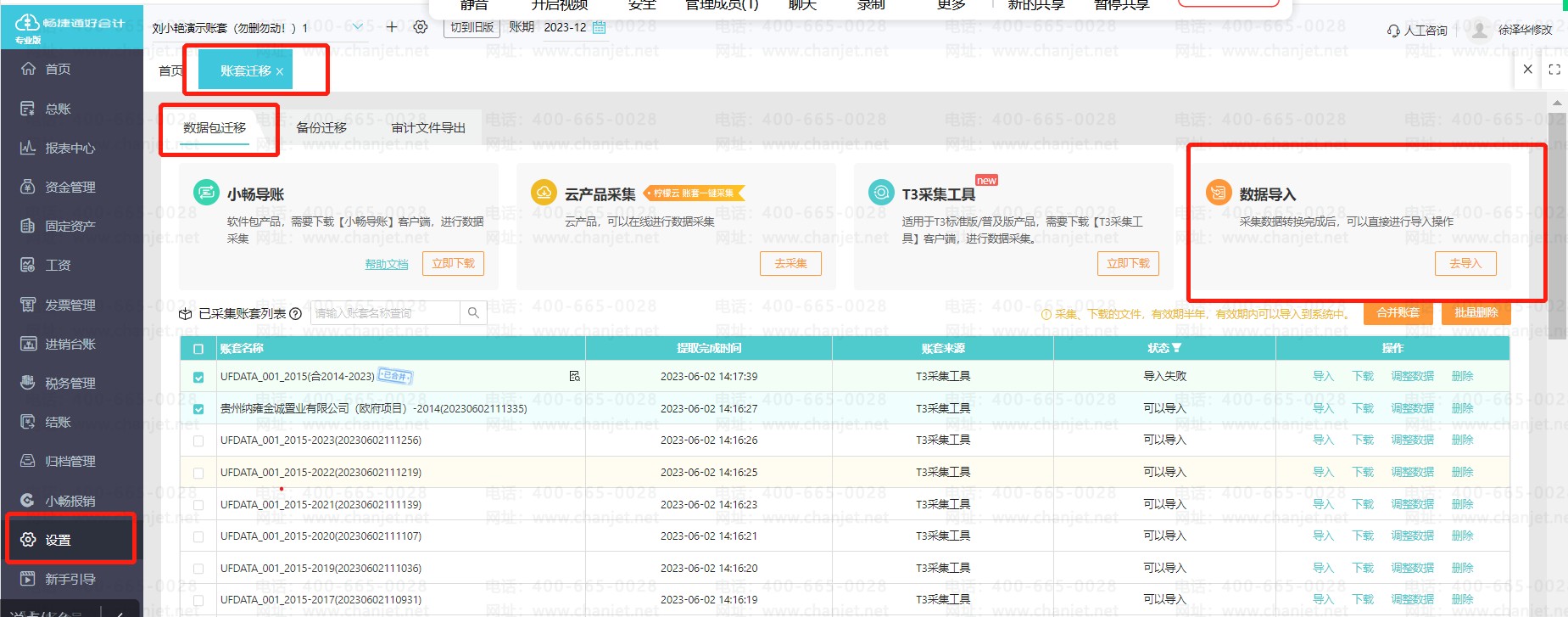1568x617 pixels.
Task: Expand the account set name dropdown arrow
Action: [358, 27]
